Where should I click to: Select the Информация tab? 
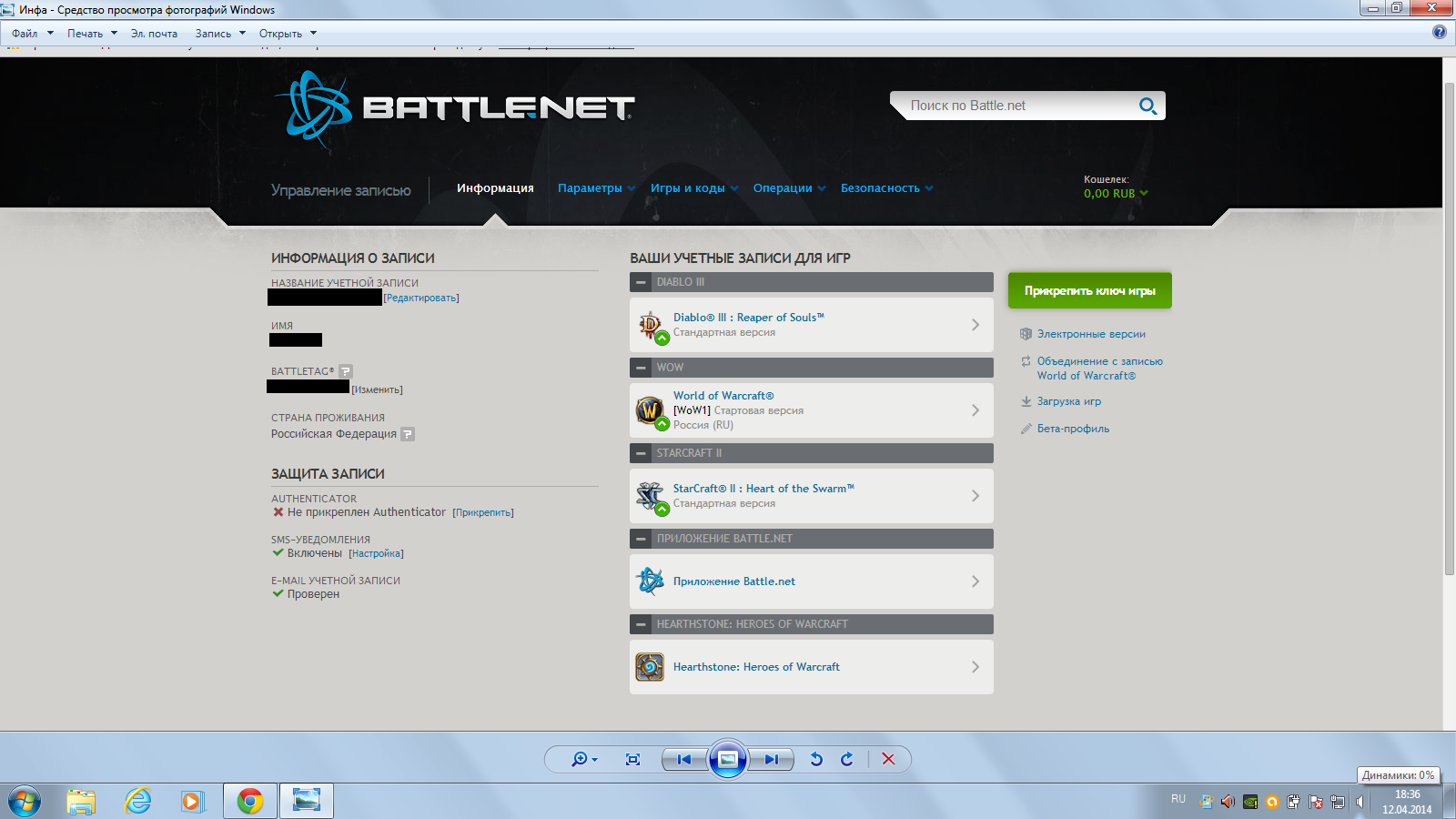point(495,188)
